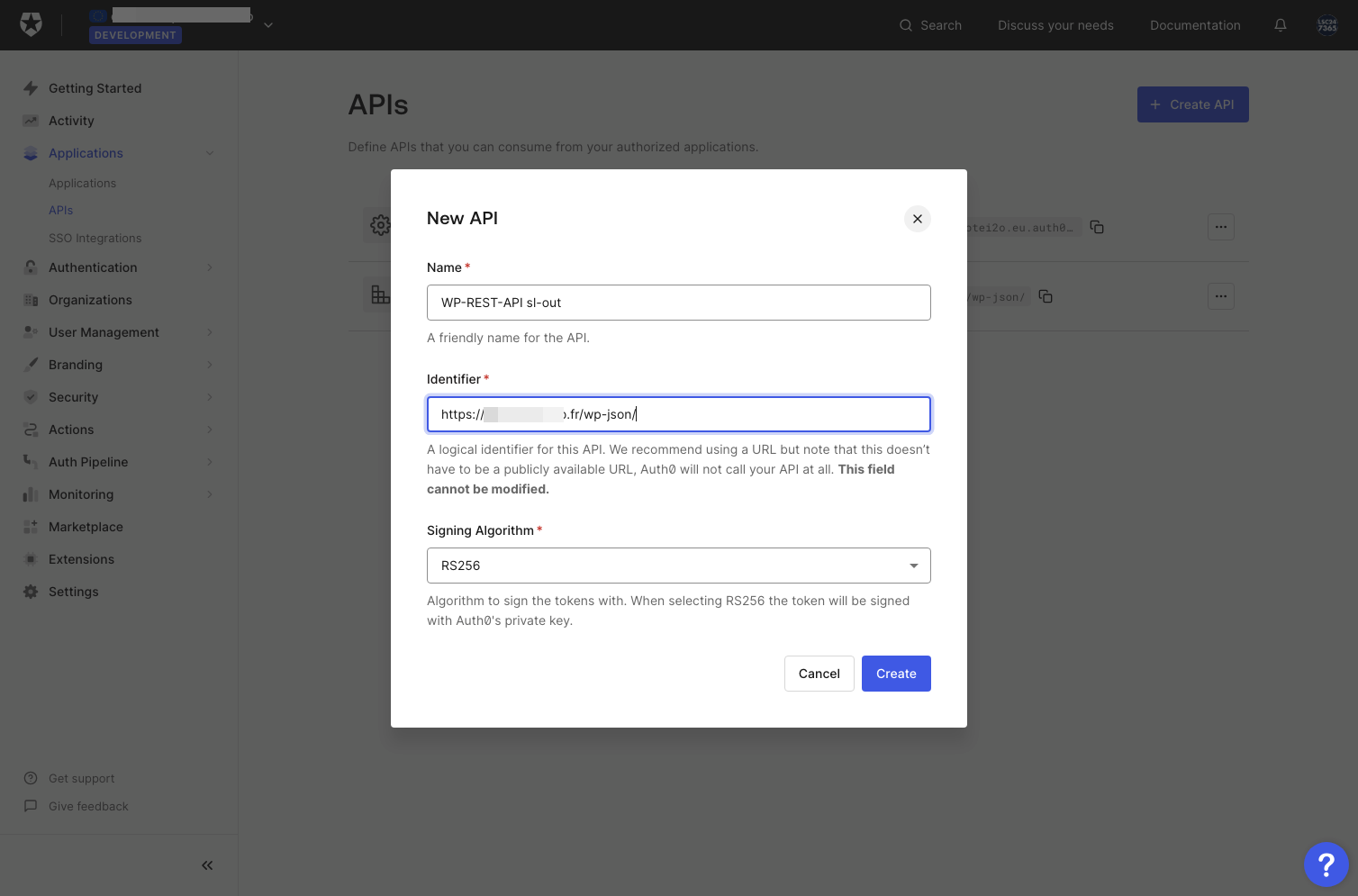Open Marketplace in the sidebar
The height and width of the screenshot is (896, 1358).
(x=86, y=527)
